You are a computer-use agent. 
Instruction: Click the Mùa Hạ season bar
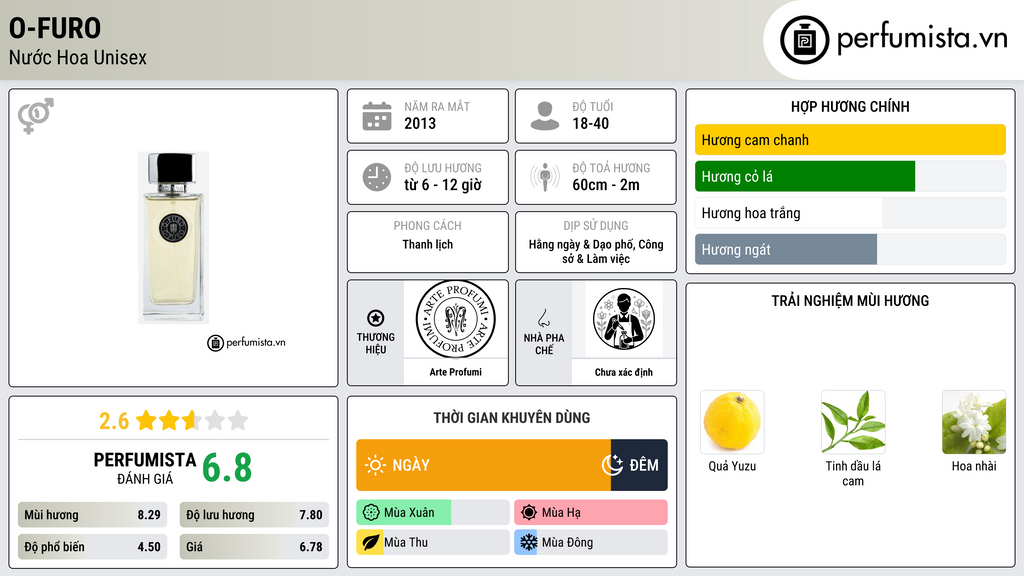click(591, 513)
